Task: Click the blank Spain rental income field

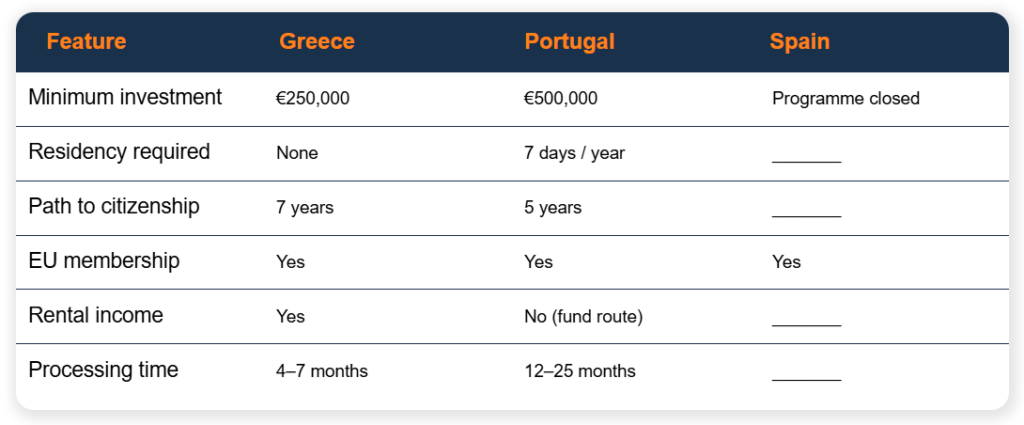Action: point(807,322)
